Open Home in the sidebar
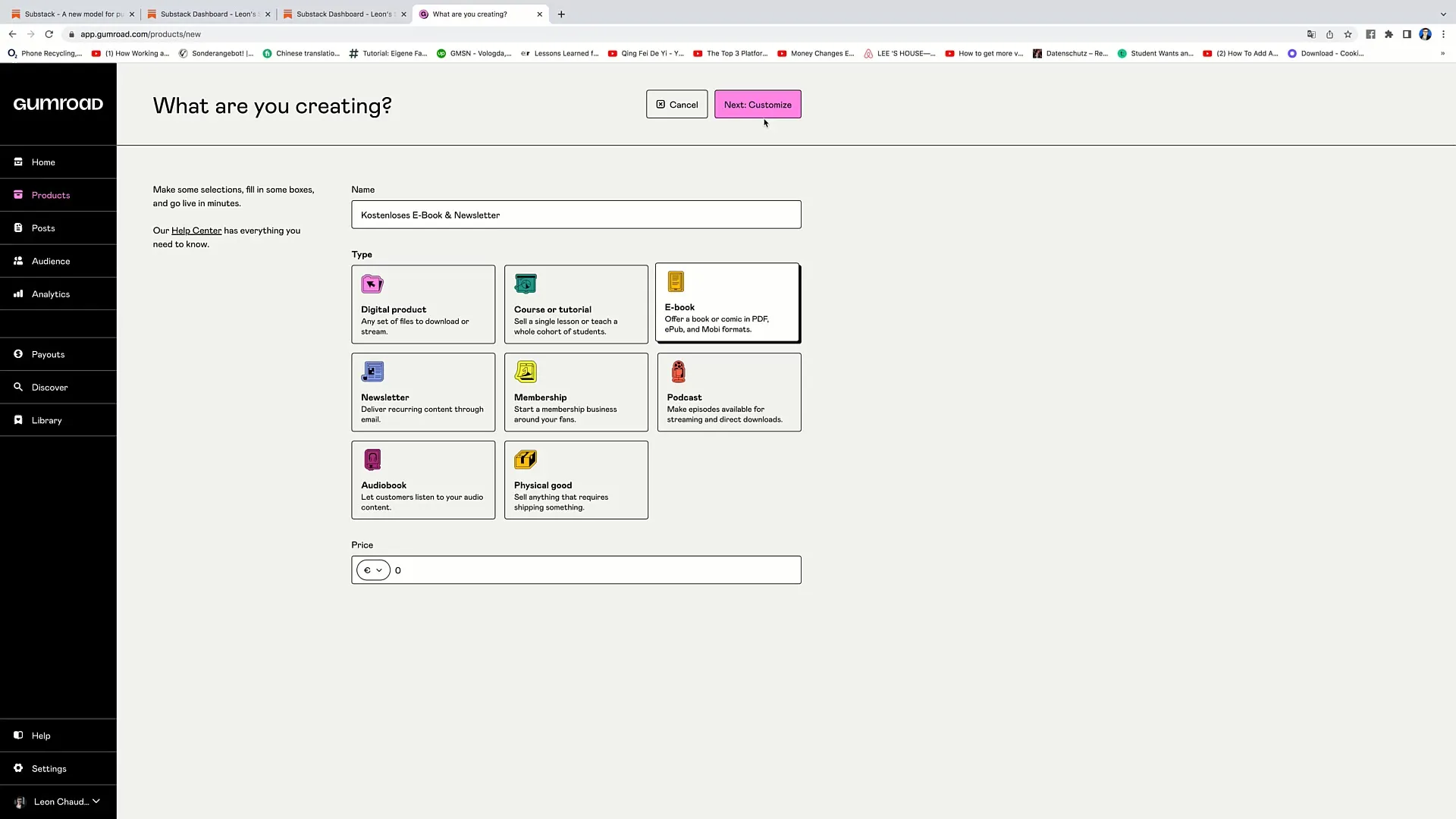The width and height of the screenshot is (1456, 819). [x=58, y=162]
